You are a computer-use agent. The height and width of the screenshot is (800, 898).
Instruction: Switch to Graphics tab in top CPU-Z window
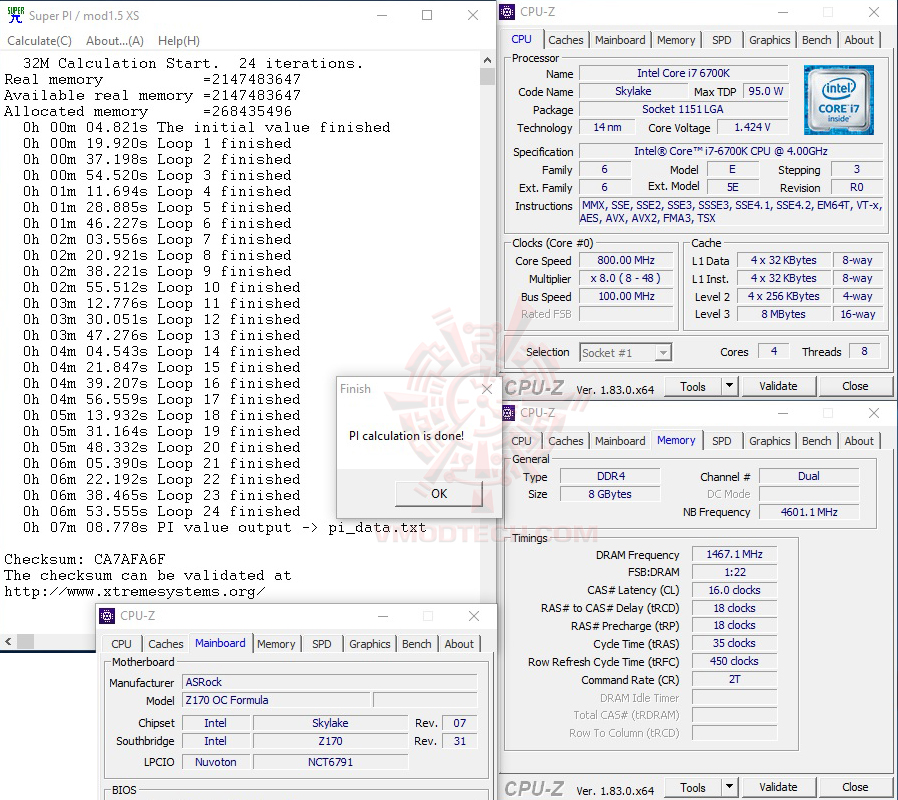pyautogui.click(x=769, y=40)
